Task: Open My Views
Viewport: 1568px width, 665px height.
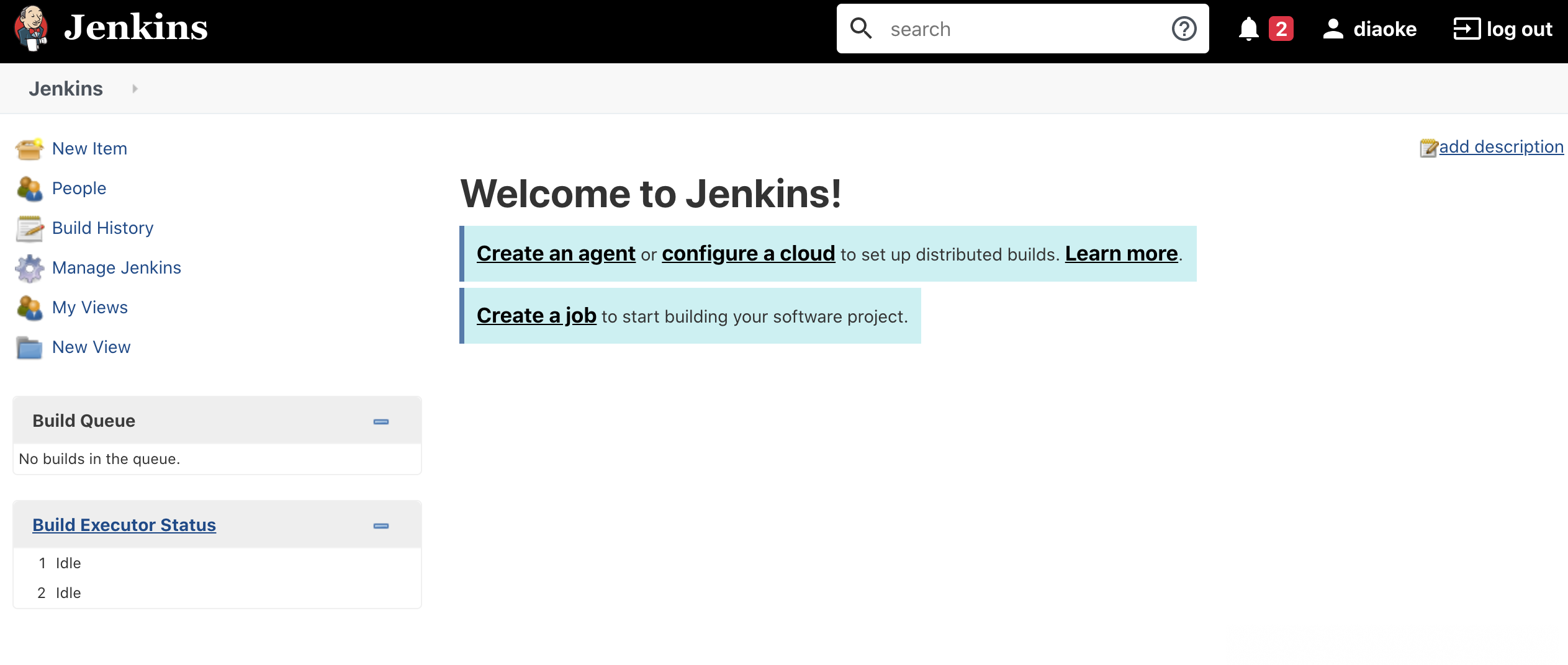Action: pos(90,308)
